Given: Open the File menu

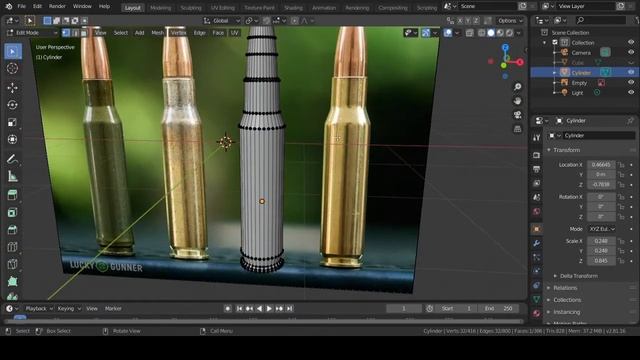Looking at the screenshot, I should (22, 7).
